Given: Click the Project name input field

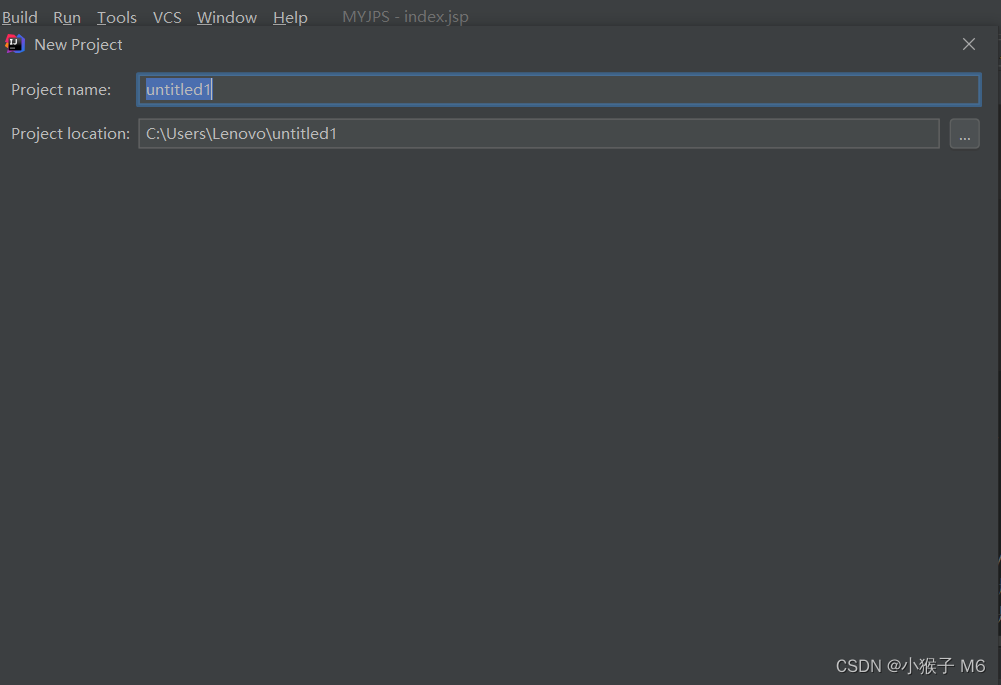Looking at the screenshot, I should click(559, 89).
